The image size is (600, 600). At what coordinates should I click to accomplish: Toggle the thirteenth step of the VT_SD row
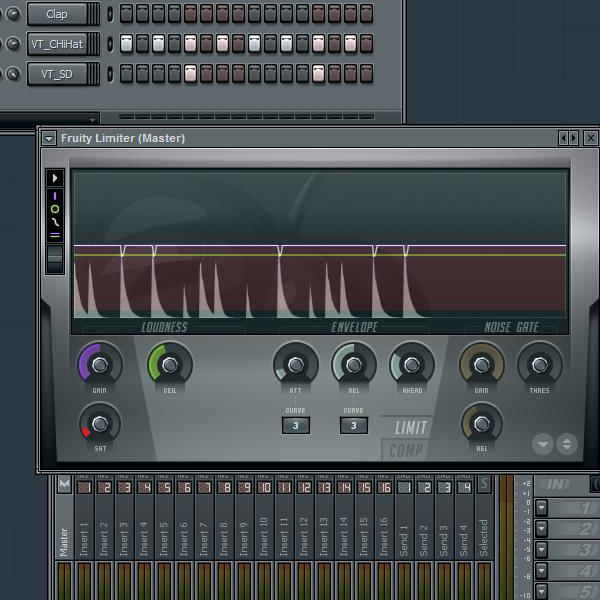coord(318,73)
